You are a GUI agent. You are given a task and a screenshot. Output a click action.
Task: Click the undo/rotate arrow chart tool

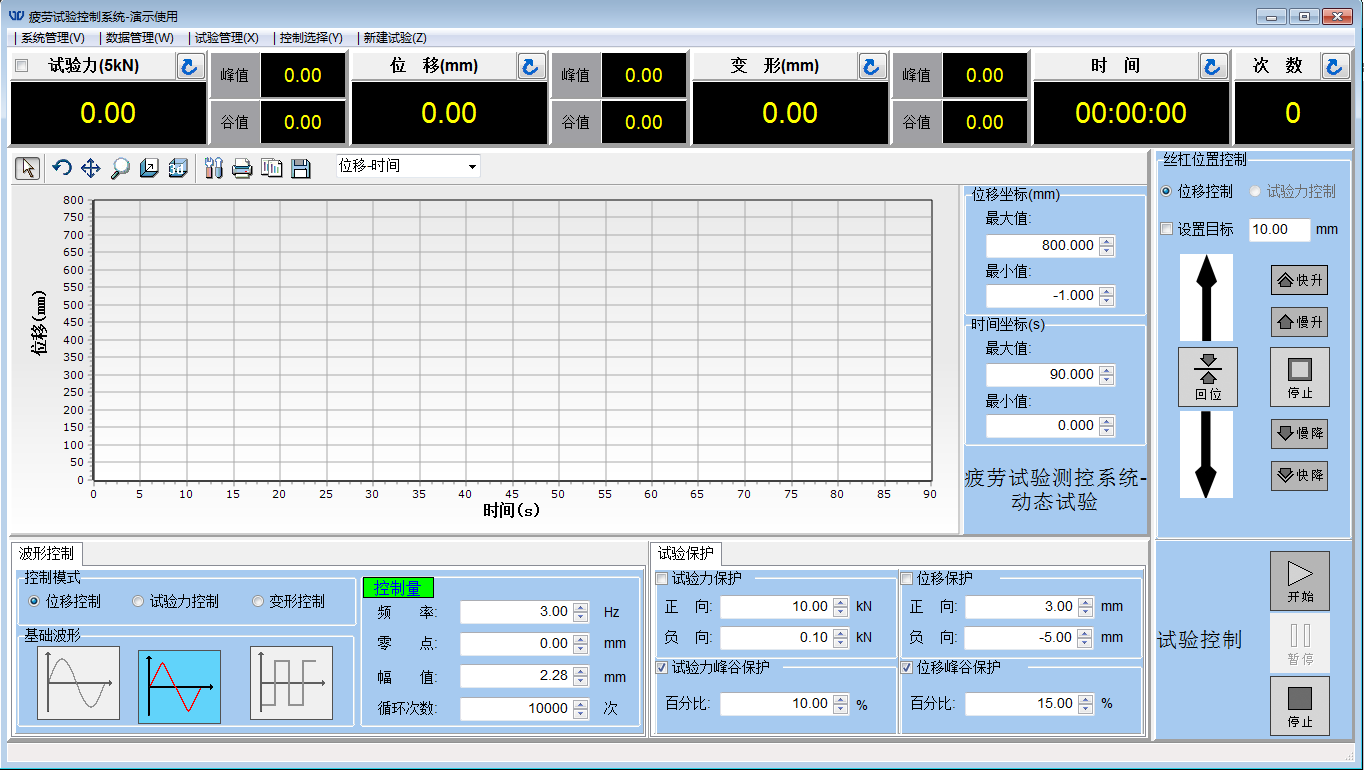tap(62, 168)
